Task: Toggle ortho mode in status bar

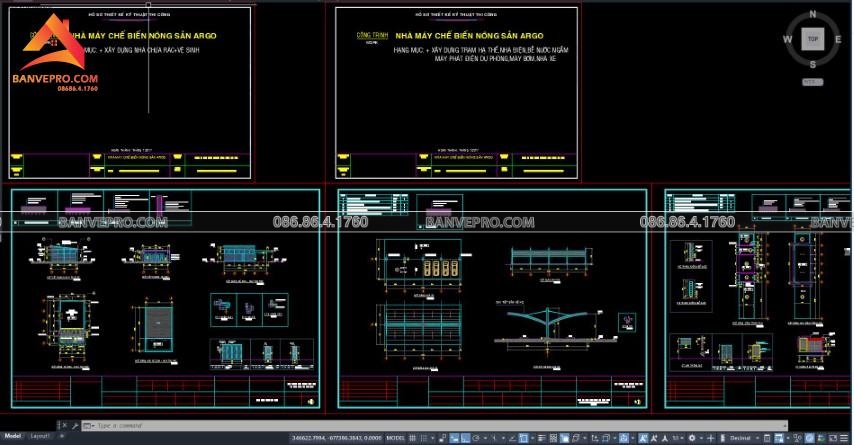Action: tap(466, 438)
